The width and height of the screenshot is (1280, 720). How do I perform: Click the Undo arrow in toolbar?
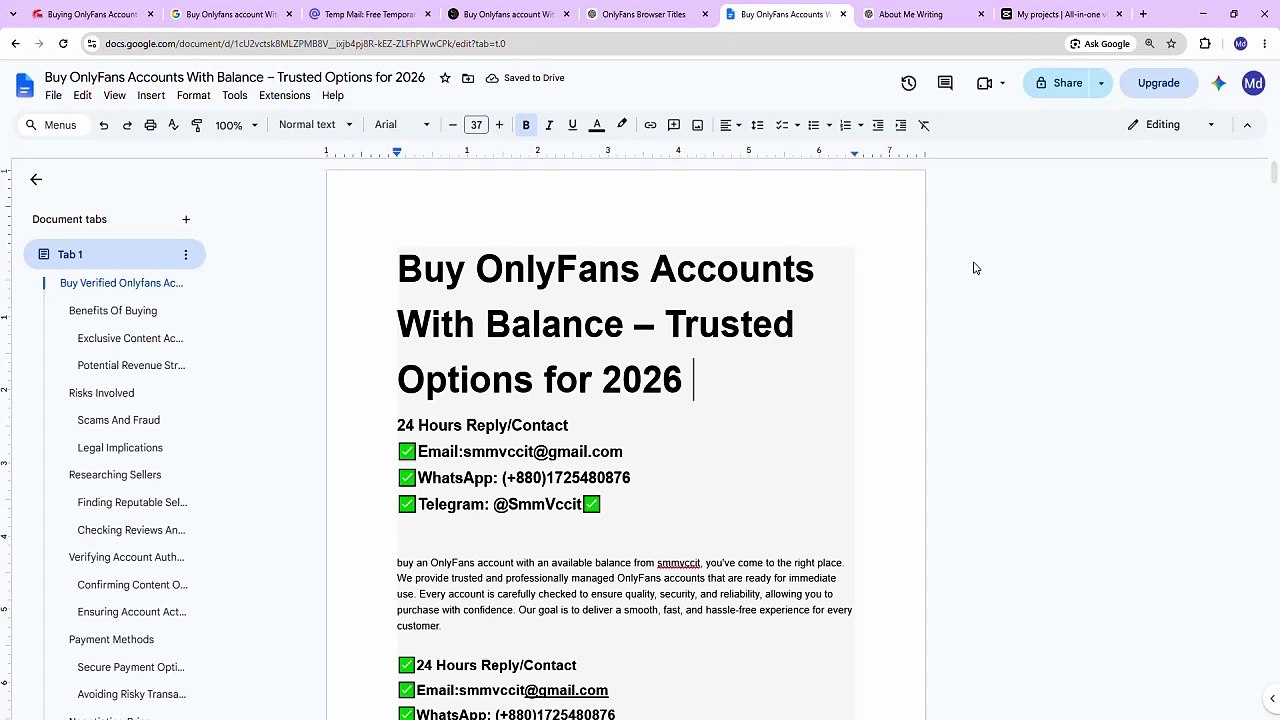coord(103,125)
